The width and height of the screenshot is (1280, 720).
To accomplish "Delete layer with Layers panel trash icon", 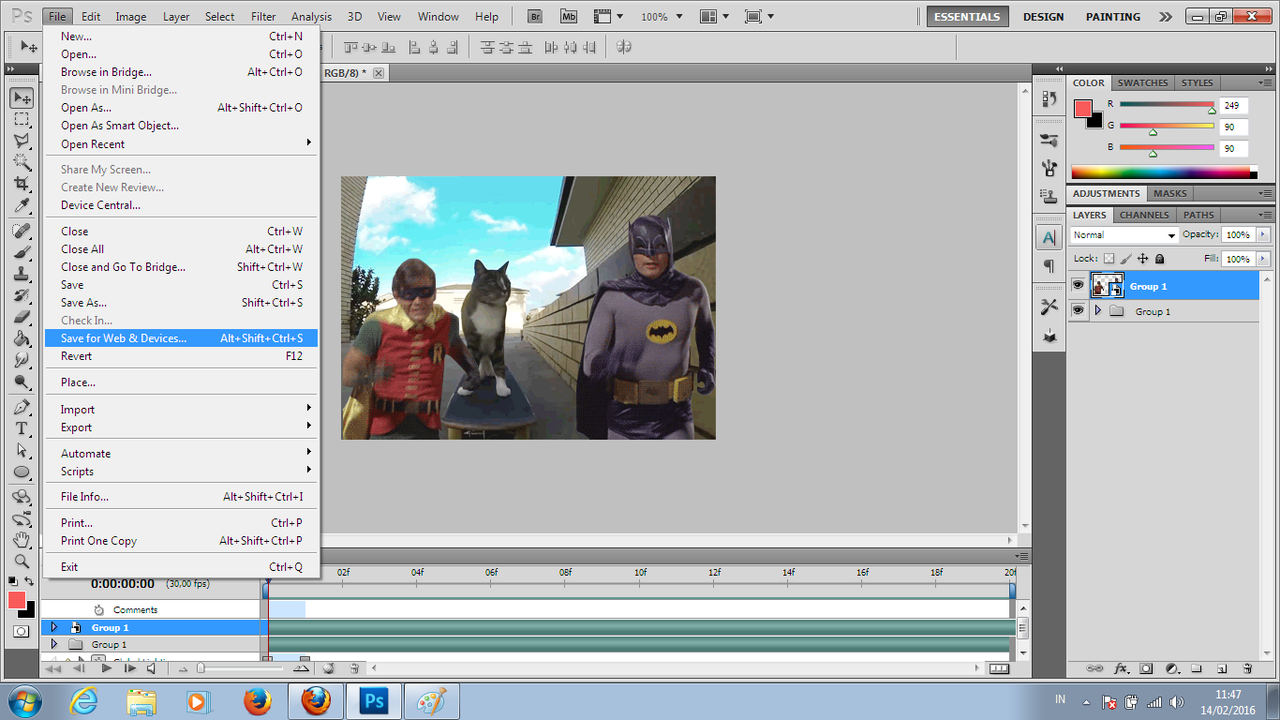I will (x=1247, y=668).
